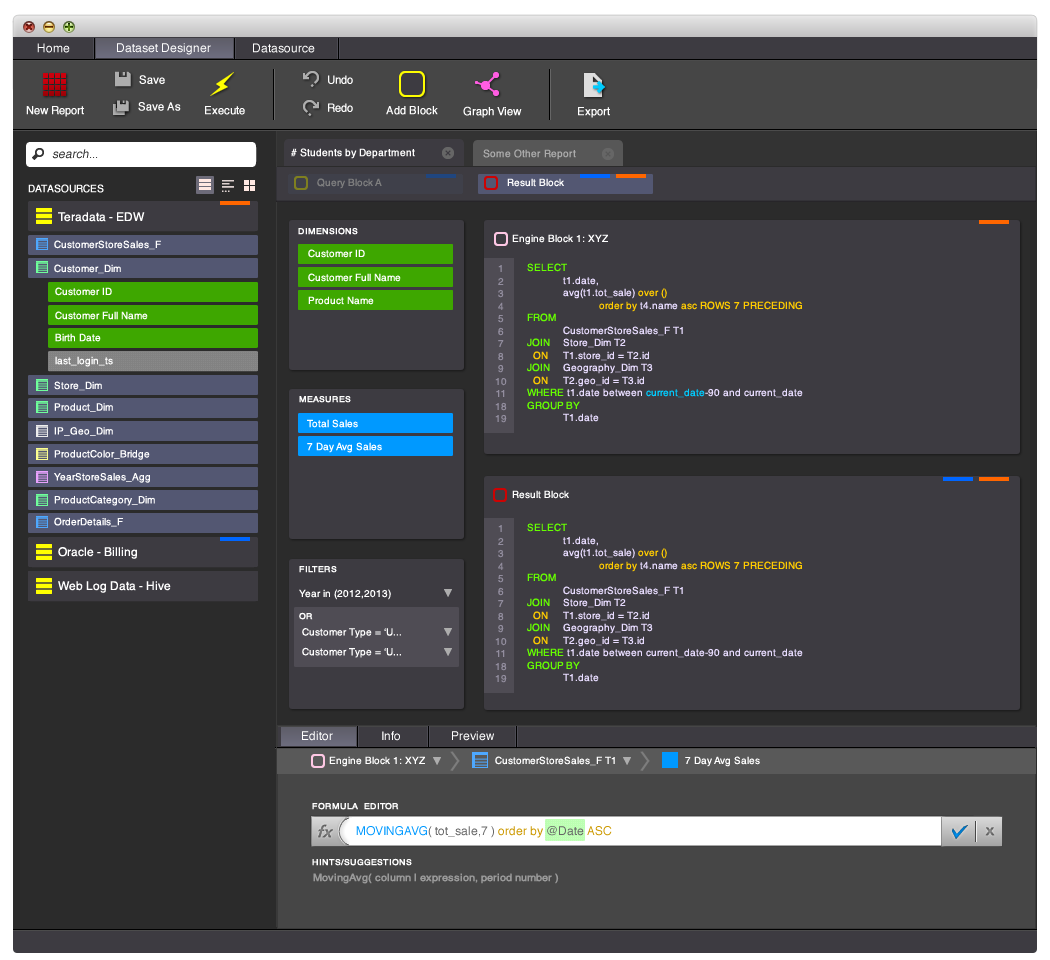This screenshot has height=960, width=1050.
Task: Select the 7 Day Avg Sales measure
Action: pos(375,446)
